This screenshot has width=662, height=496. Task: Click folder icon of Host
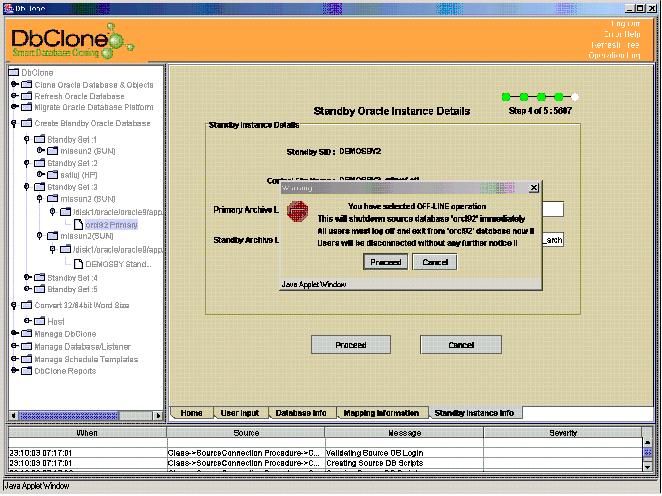[39, 321]
